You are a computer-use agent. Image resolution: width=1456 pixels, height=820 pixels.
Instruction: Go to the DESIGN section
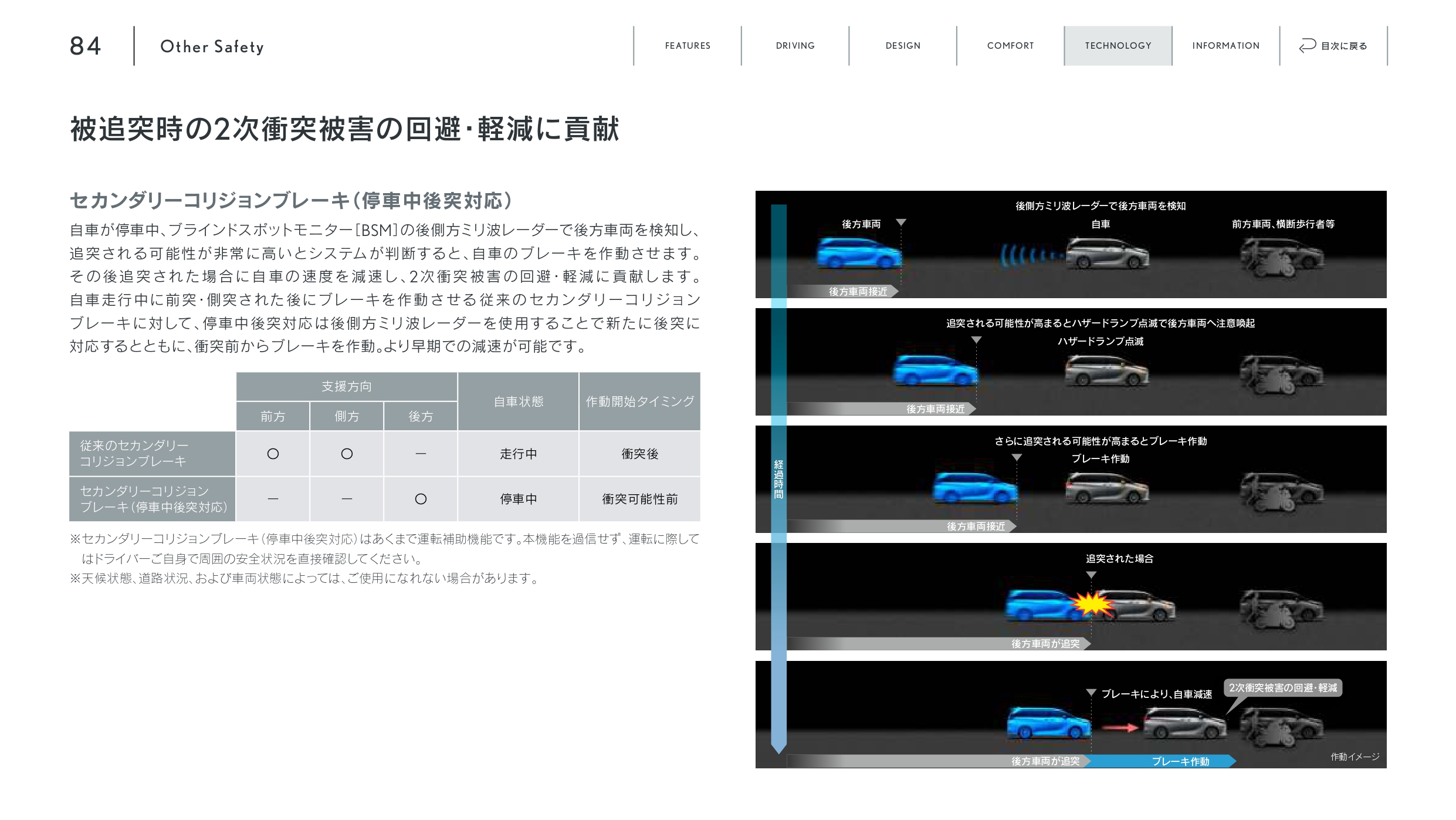903,46
